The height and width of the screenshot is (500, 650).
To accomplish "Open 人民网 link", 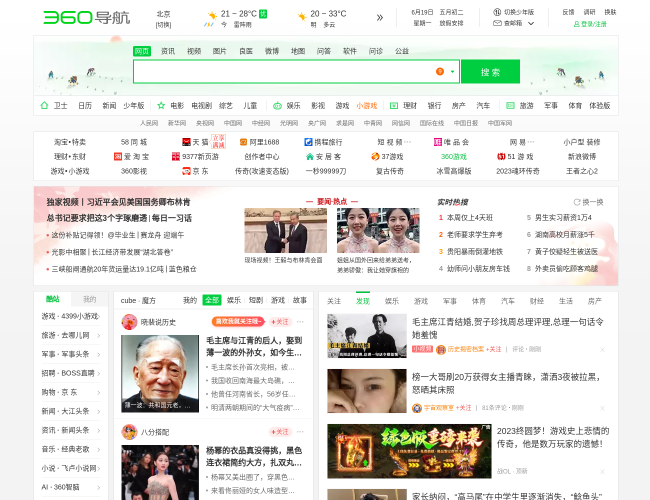I will [149, 123].
